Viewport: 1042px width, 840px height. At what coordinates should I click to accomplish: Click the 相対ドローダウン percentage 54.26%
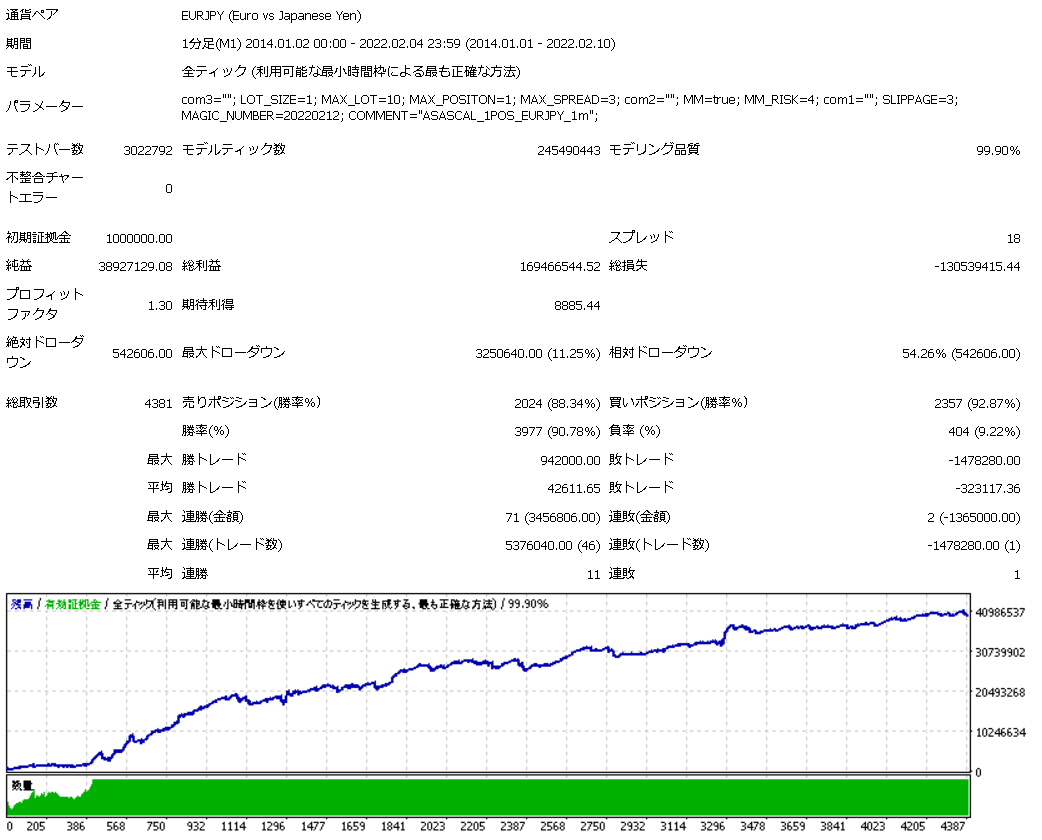pyautogui.click(x=924, y=354)
